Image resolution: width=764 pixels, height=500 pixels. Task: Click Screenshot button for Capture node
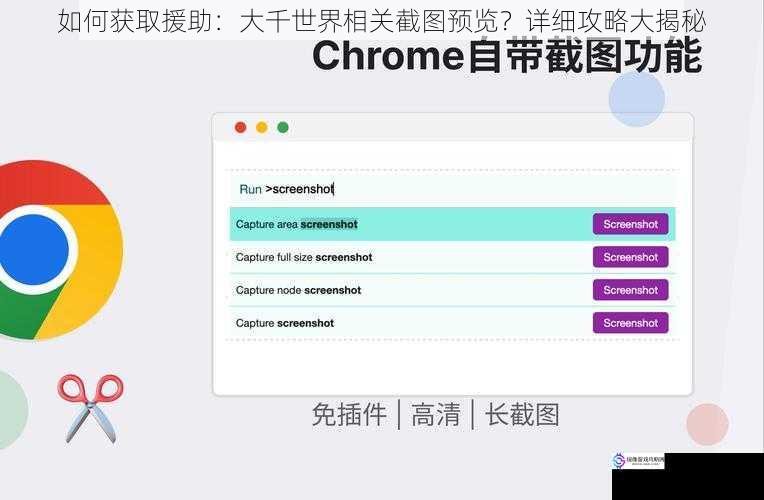click(x=630, y=290)
